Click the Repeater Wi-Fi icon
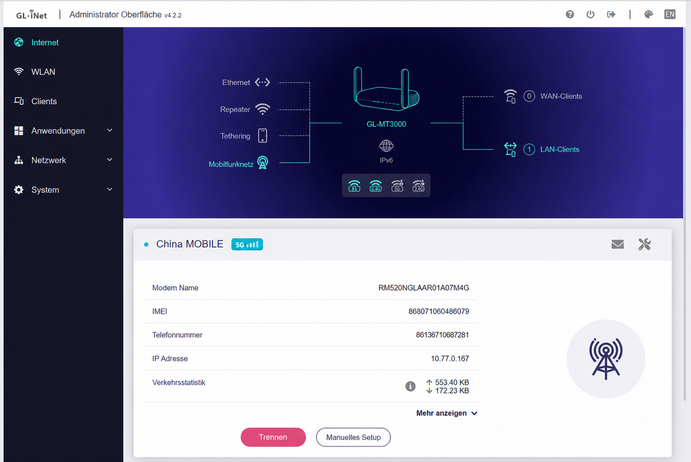691x462 pixels. point(263,109)
